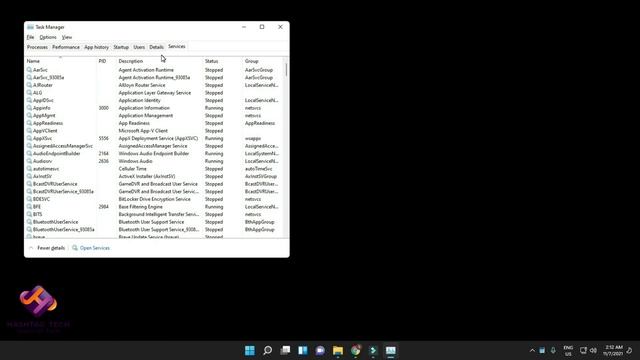This screenshot has width=640, height=360.
Task: Click the BFE service icon
Action: click(29, 207)
